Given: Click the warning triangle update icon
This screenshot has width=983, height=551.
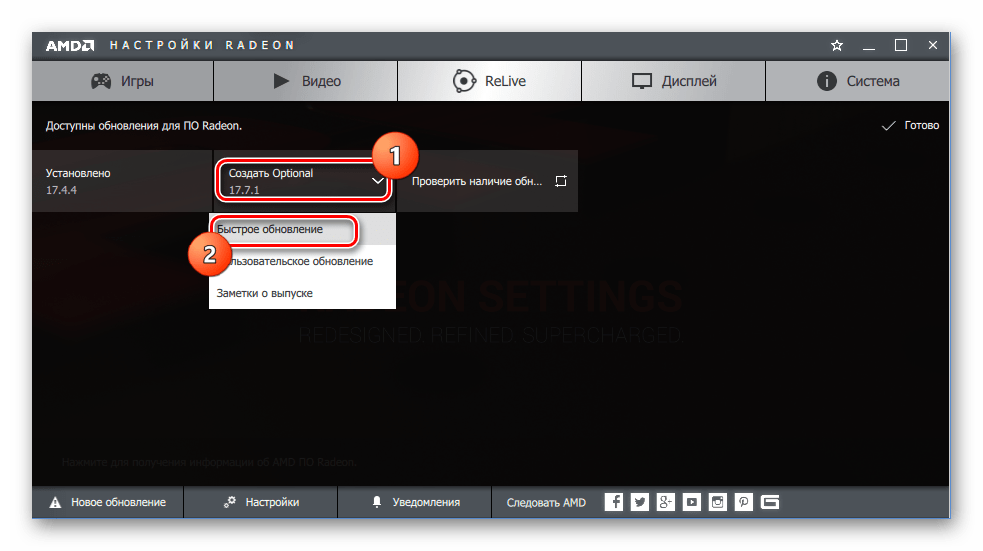Looking at the screenshot, I should [x=55, y=502].
